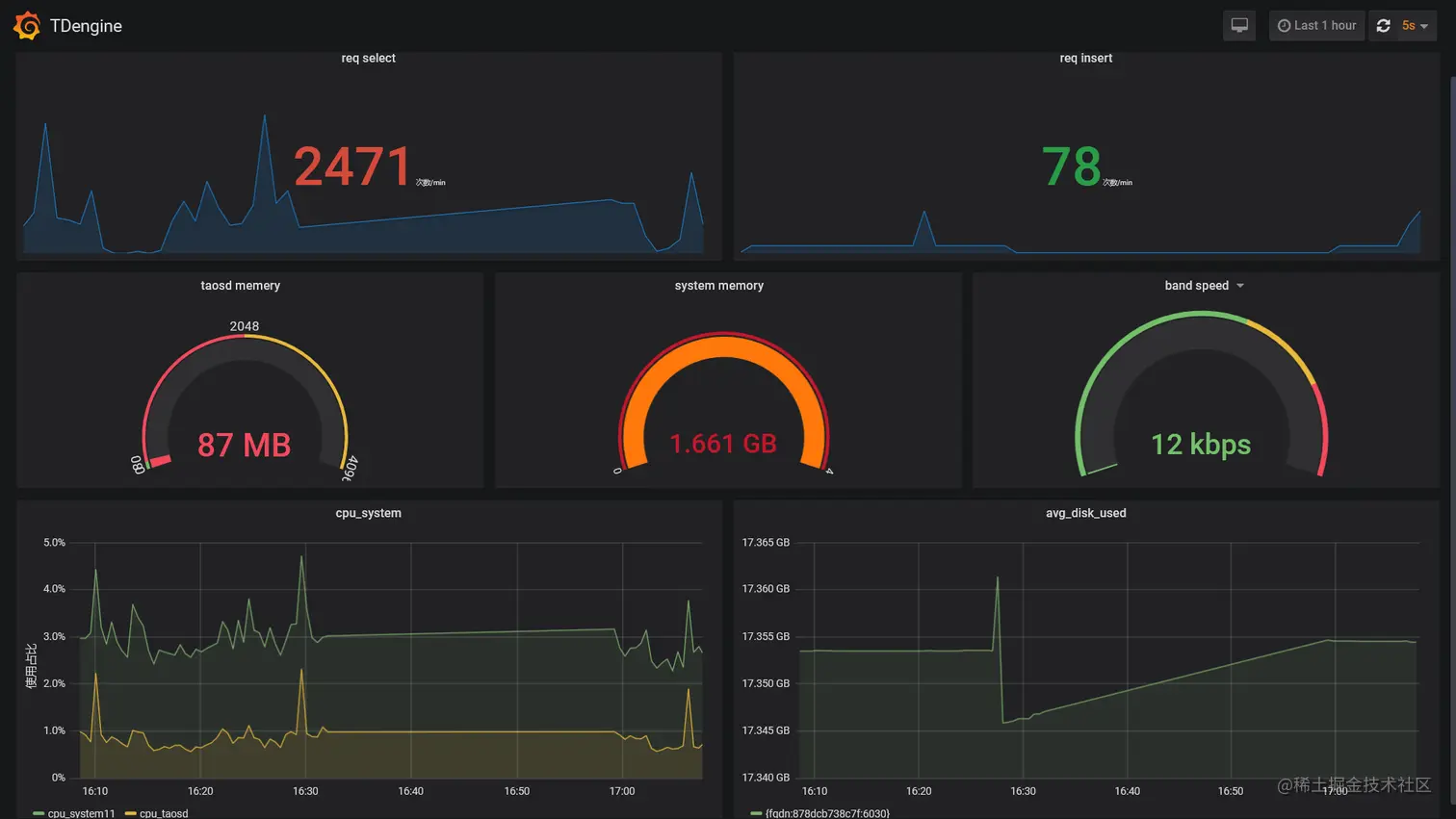Open the cpu_system panel title menu
The height and width of the screenshot is (819, 1456).
(x=368, y=513)
